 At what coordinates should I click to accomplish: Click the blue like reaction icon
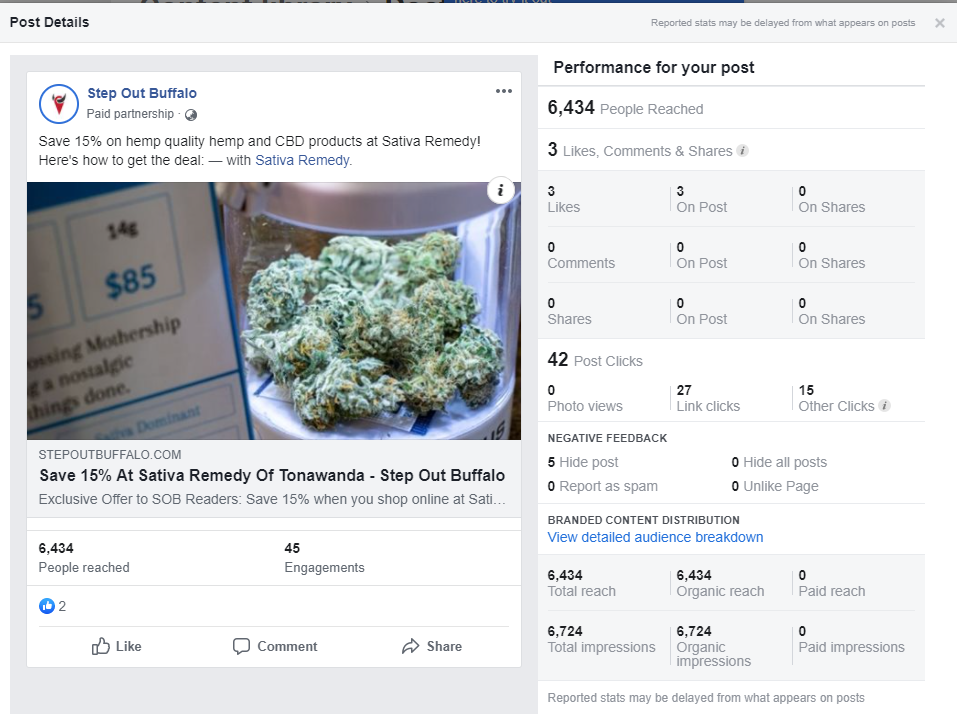[47, 606]
